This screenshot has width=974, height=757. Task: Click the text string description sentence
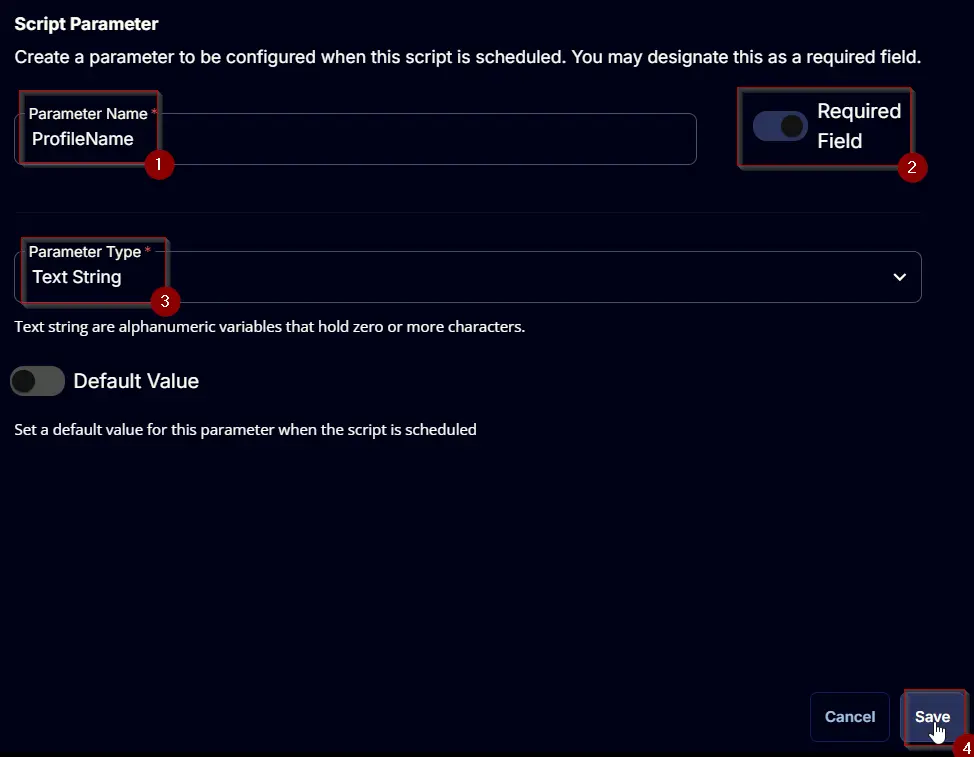point(270,327)
